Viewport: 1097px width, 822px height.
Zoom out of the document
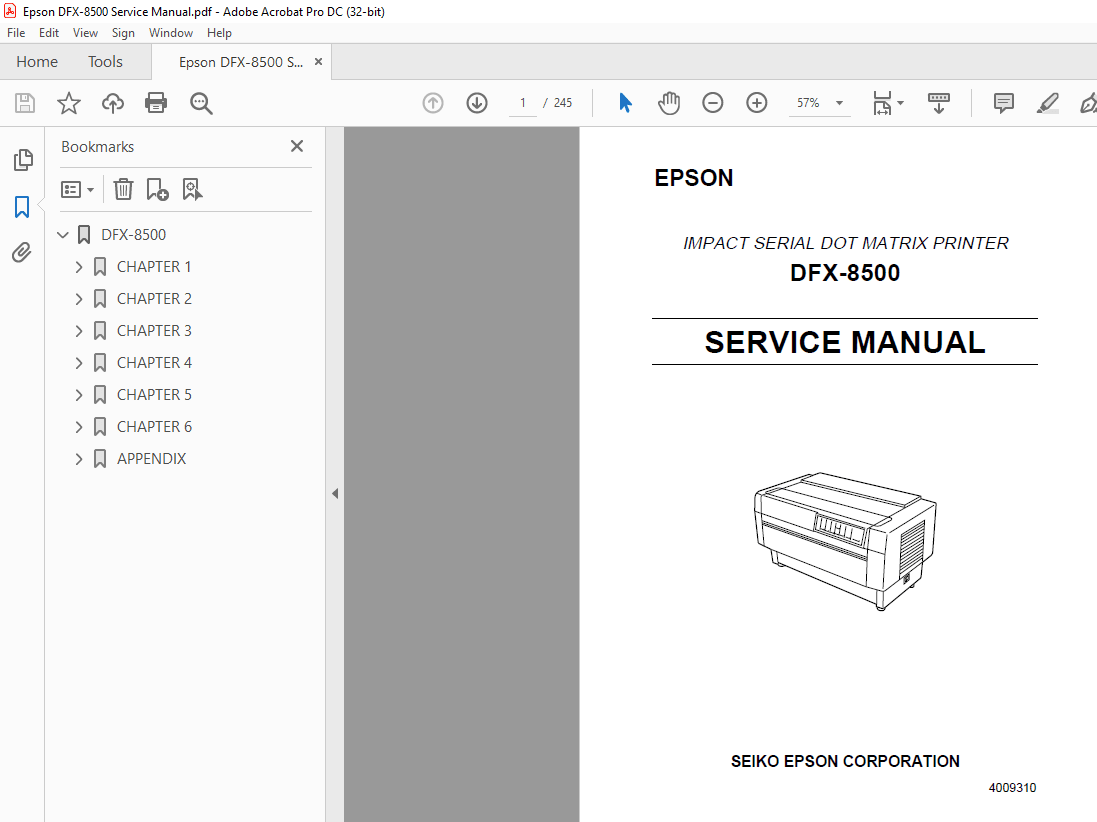pos(712,102)
